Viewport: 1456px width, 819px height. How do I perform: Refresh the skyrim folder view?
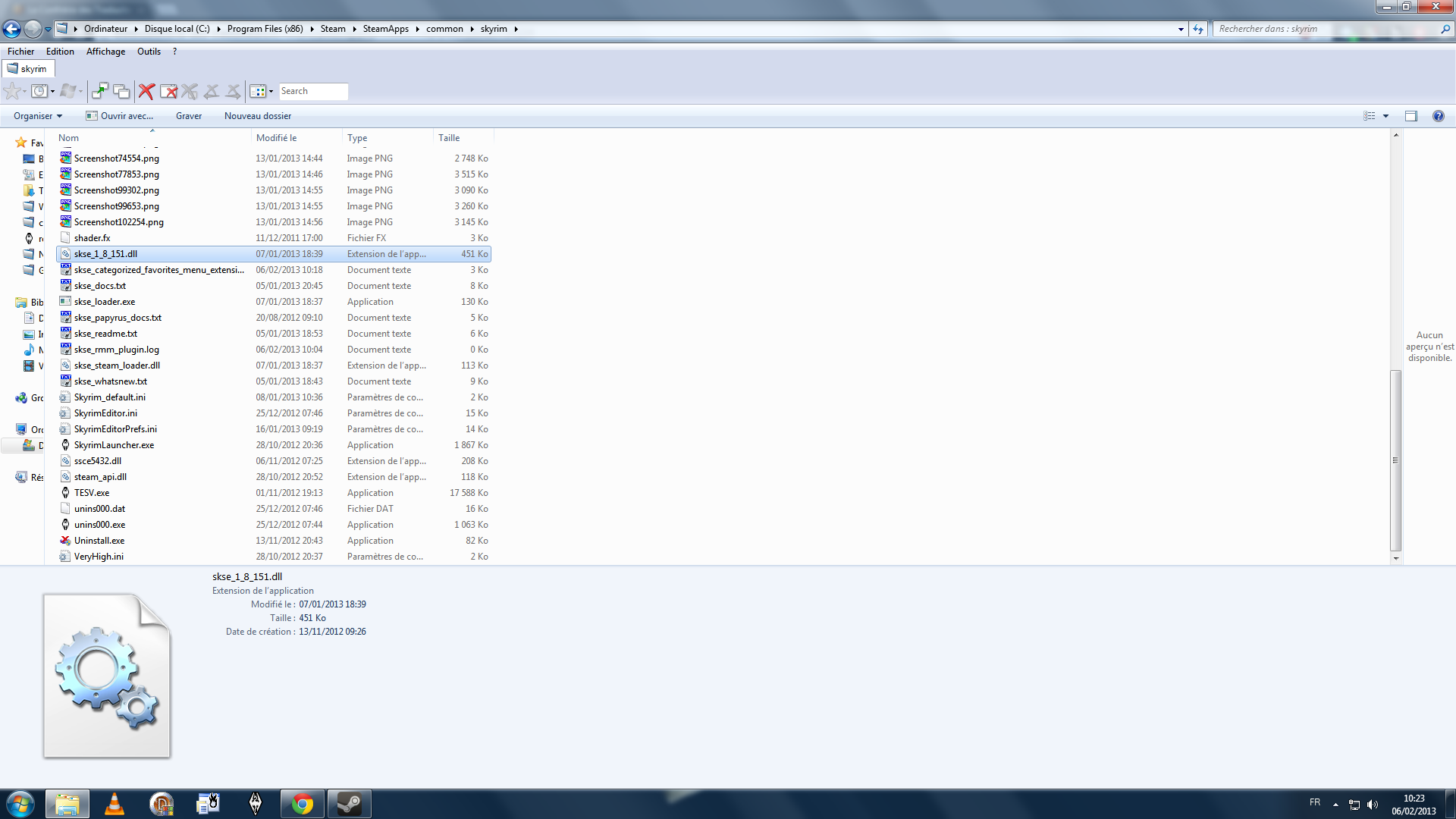coord(1198,29)
